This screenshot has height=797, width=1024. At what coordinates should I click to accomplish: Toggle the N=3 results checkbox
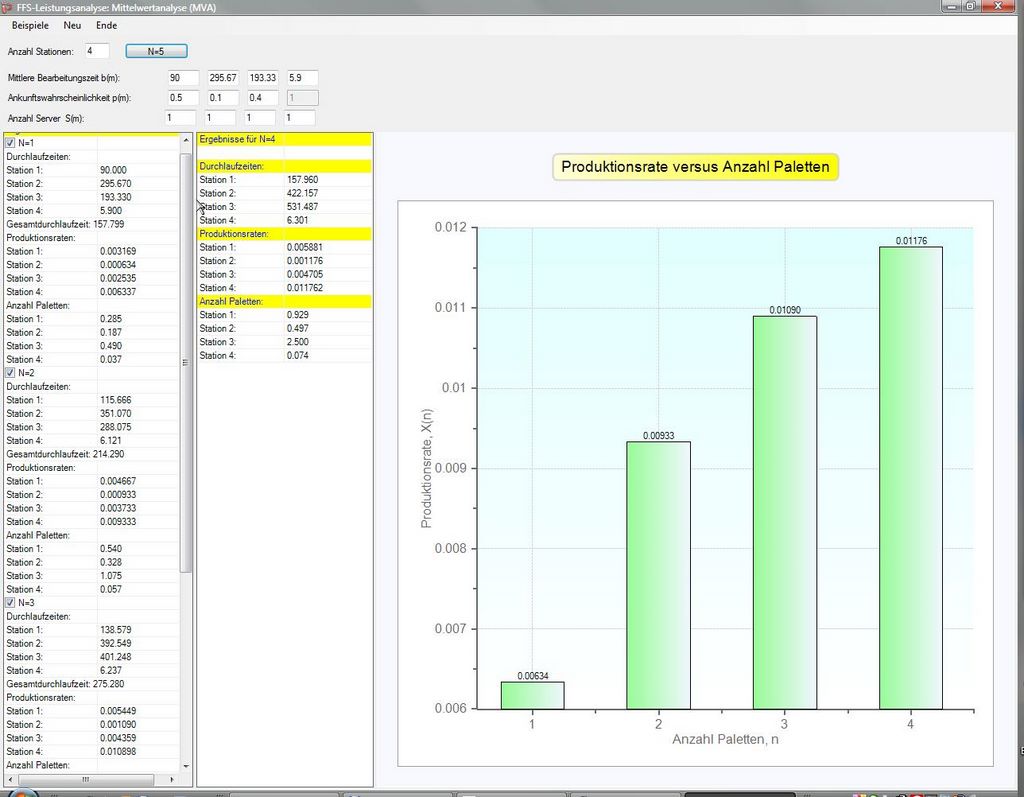pyautogui.click(x=11, y=603)
